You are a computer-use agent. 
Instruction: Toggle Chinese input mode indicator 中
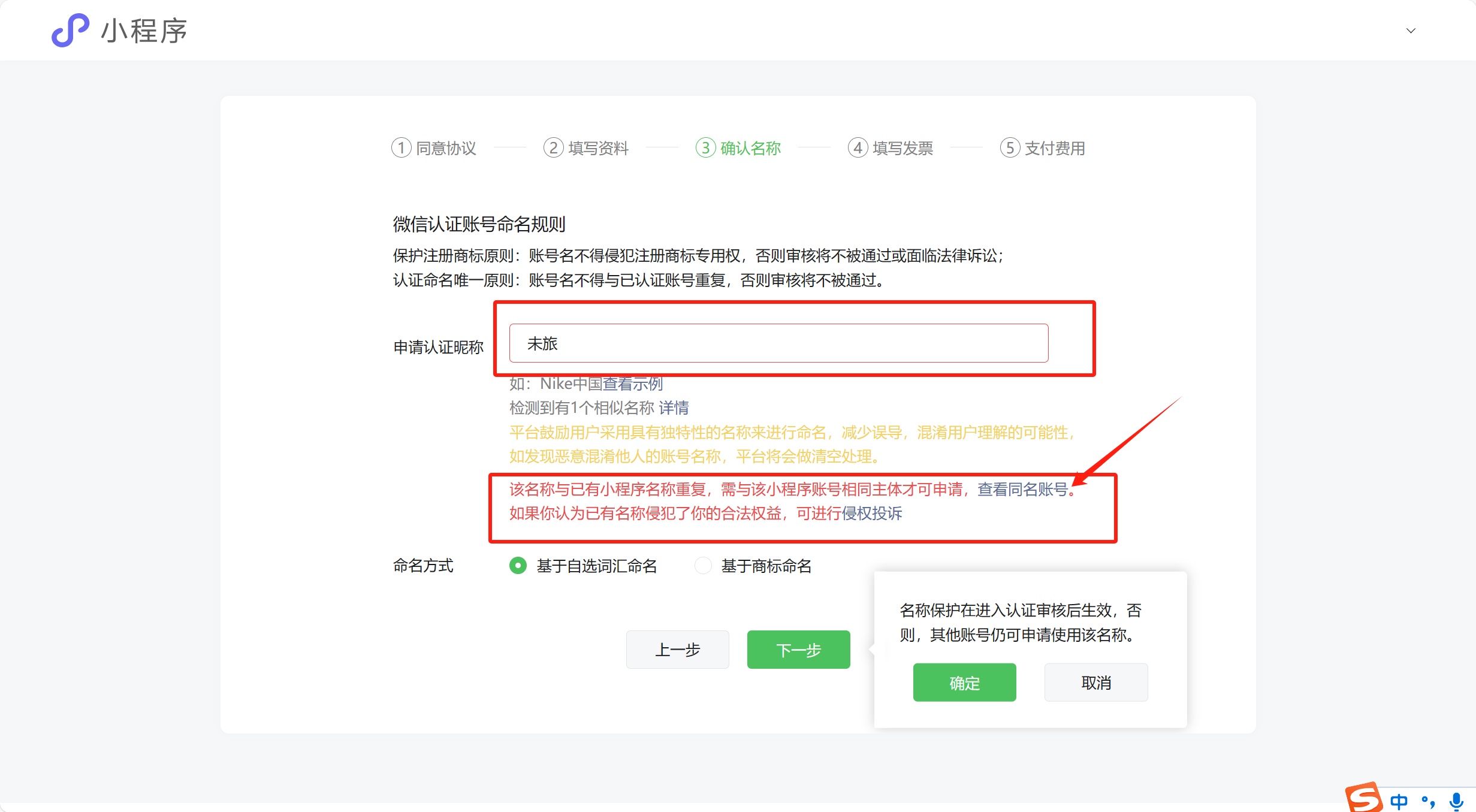(1399, 801)
